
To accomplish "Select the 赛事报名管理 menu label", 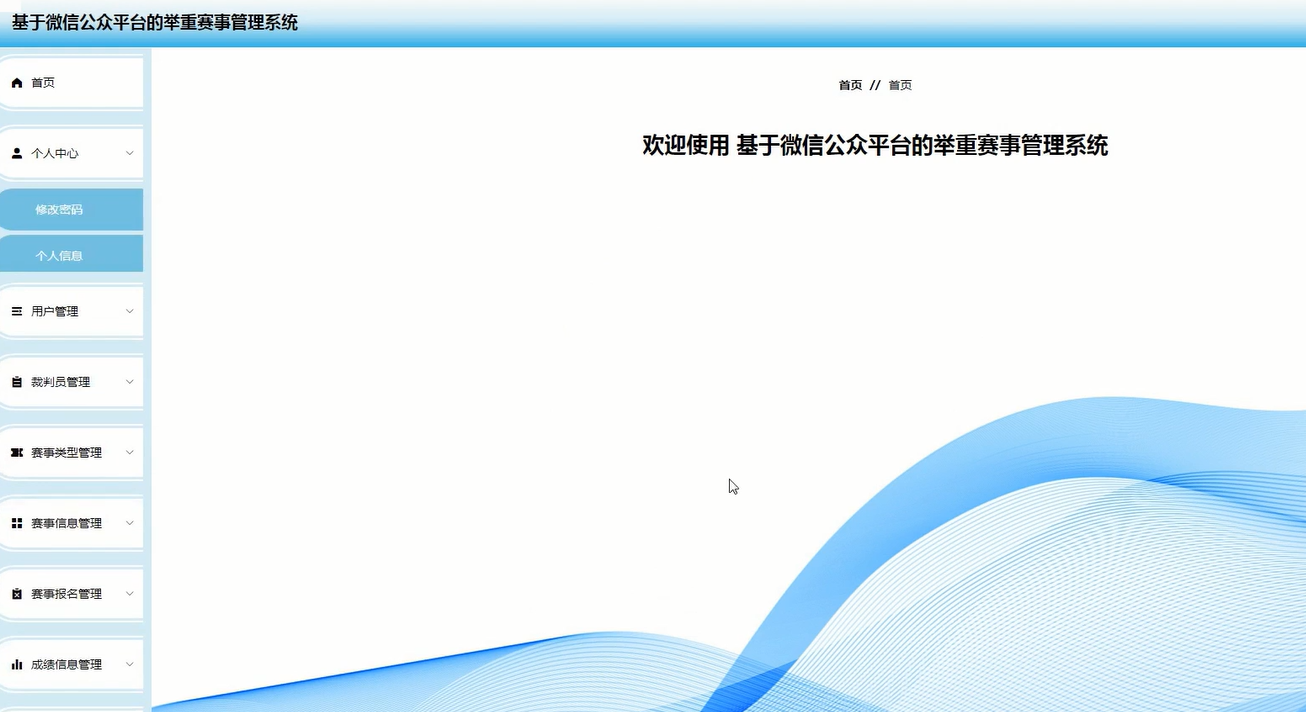I will click(x=67, y=594).
